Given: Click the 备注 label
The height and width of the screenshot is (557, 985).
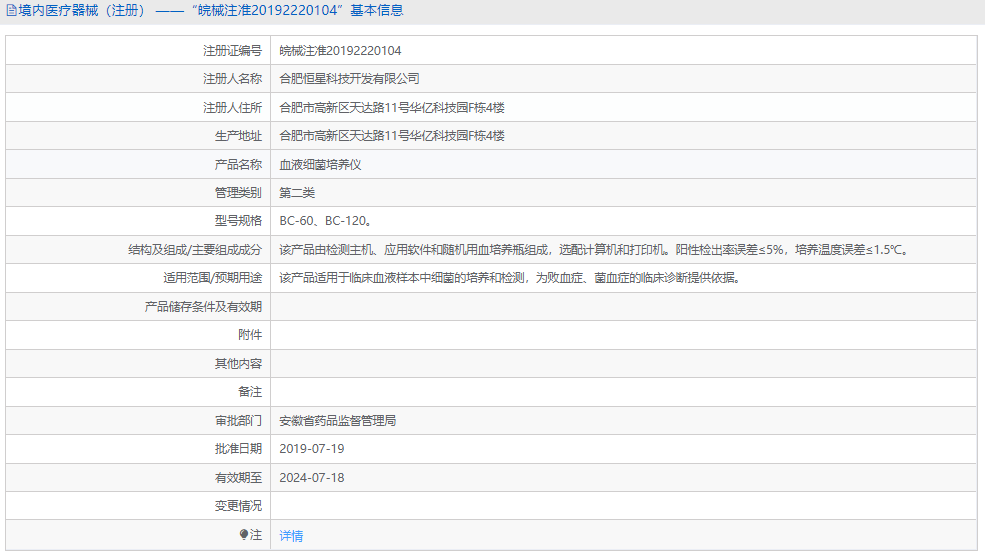Looking at the screenshot, I should (x=250, y=392).
